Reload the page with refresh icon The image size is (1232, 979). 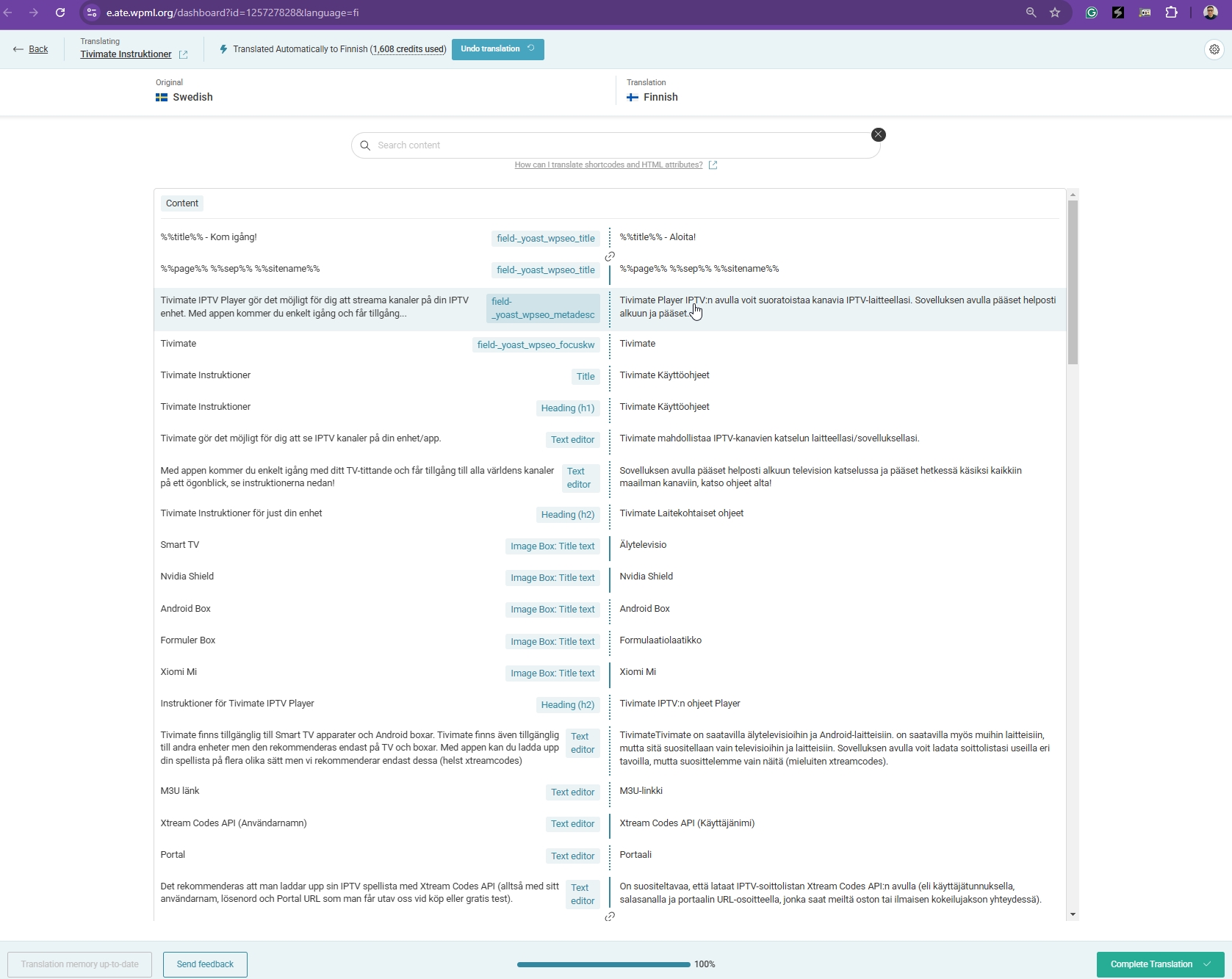click(x=60, y=12)
